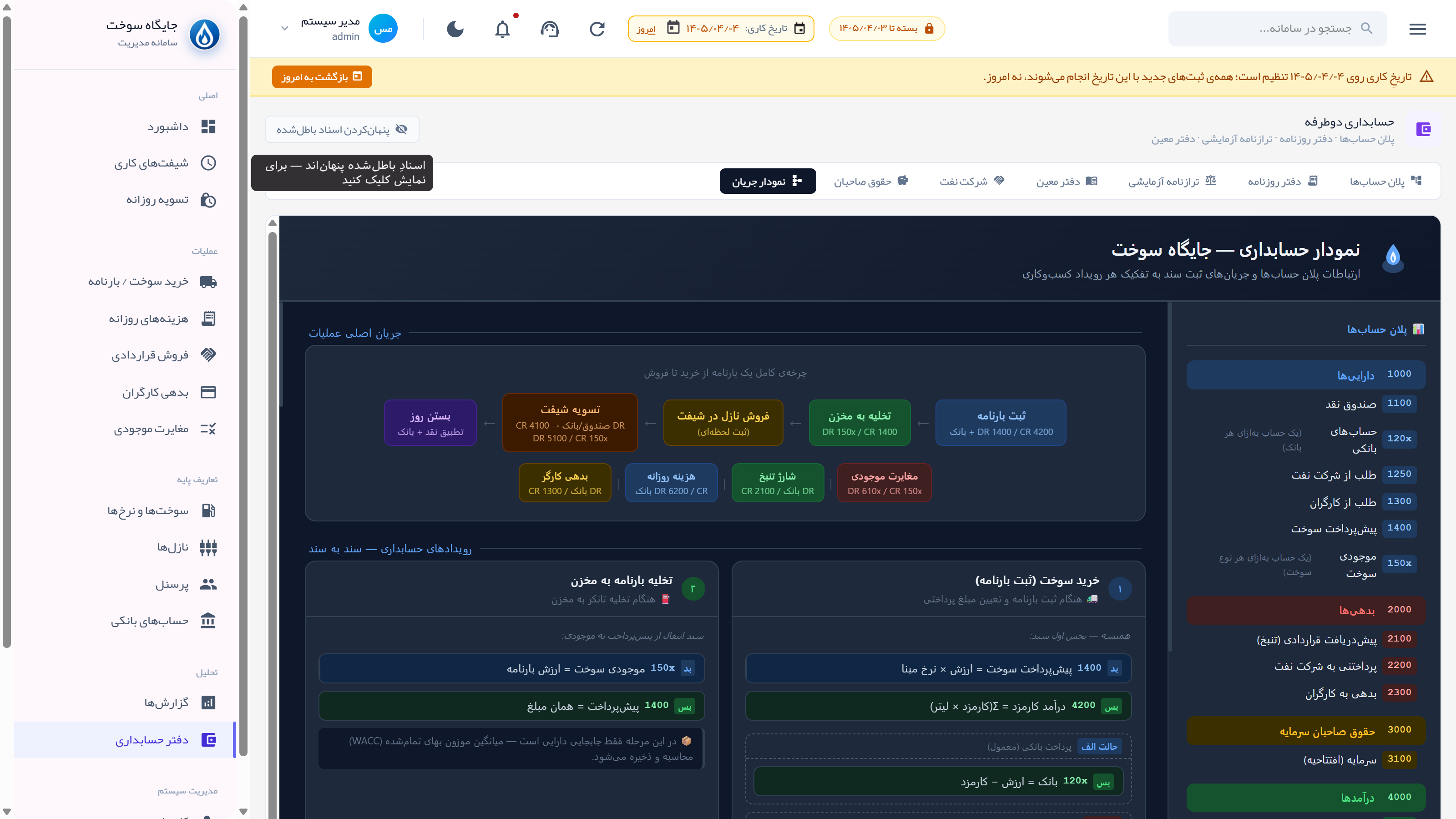Click ثبت بارنامه flow box

[1001, 423]
